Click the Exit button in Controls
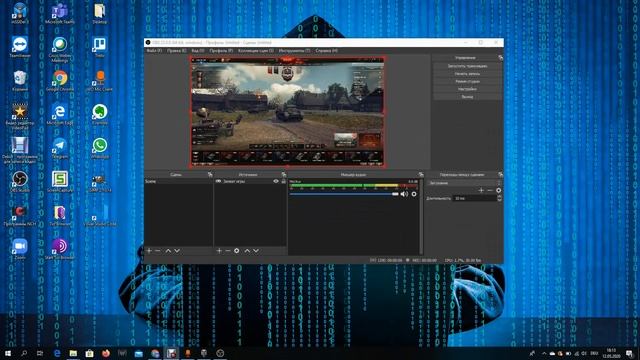The height and width of the screenshot is (360, 640). tap(467, 97)
